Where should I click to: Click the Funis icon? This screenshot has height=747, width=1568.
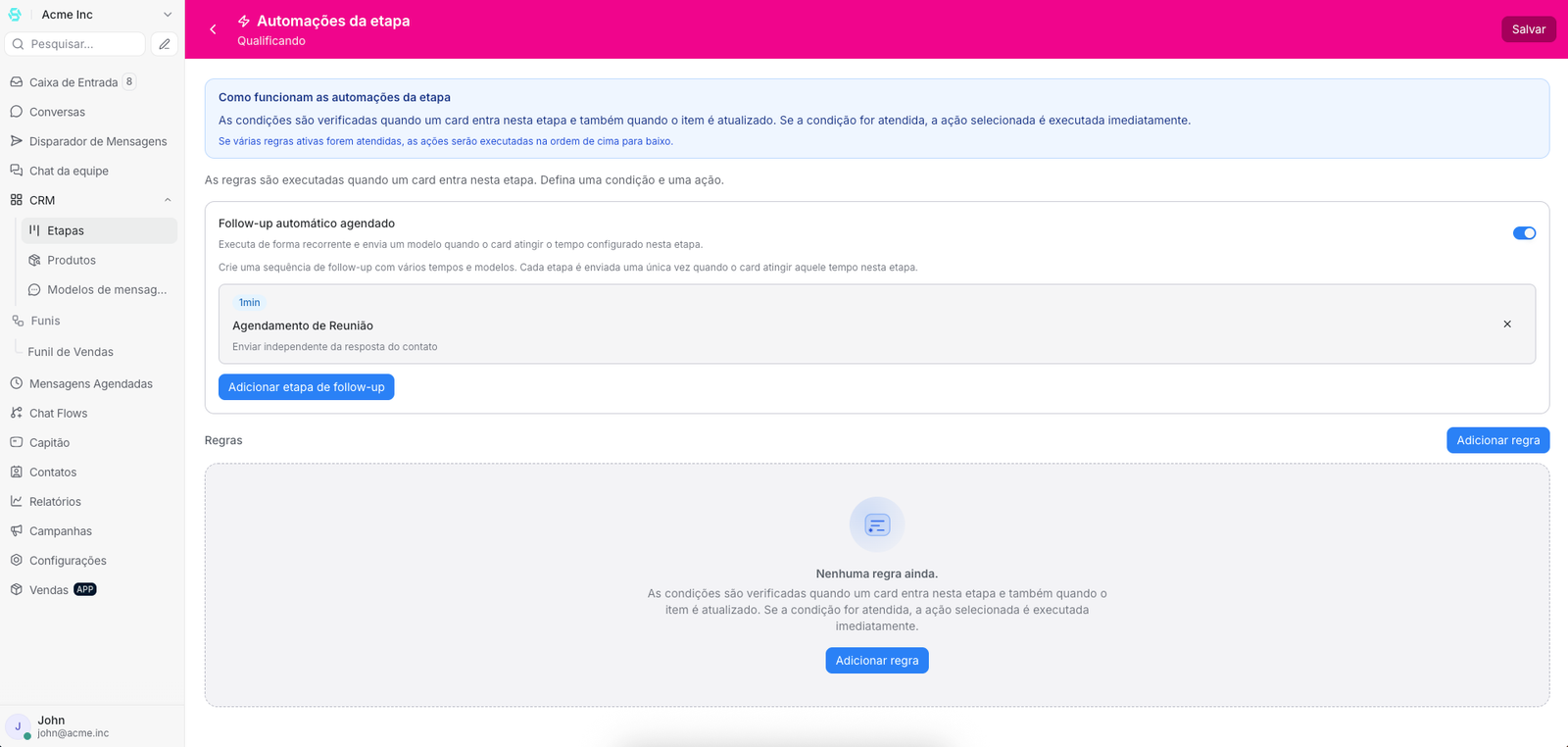click(x=18, y=321)
